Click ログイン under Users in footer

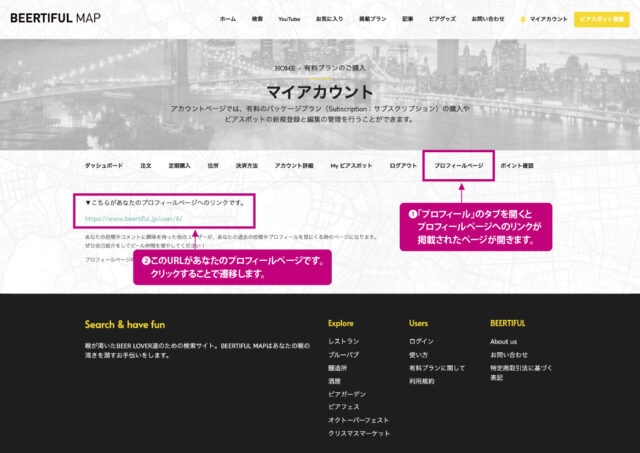[421, 341]
